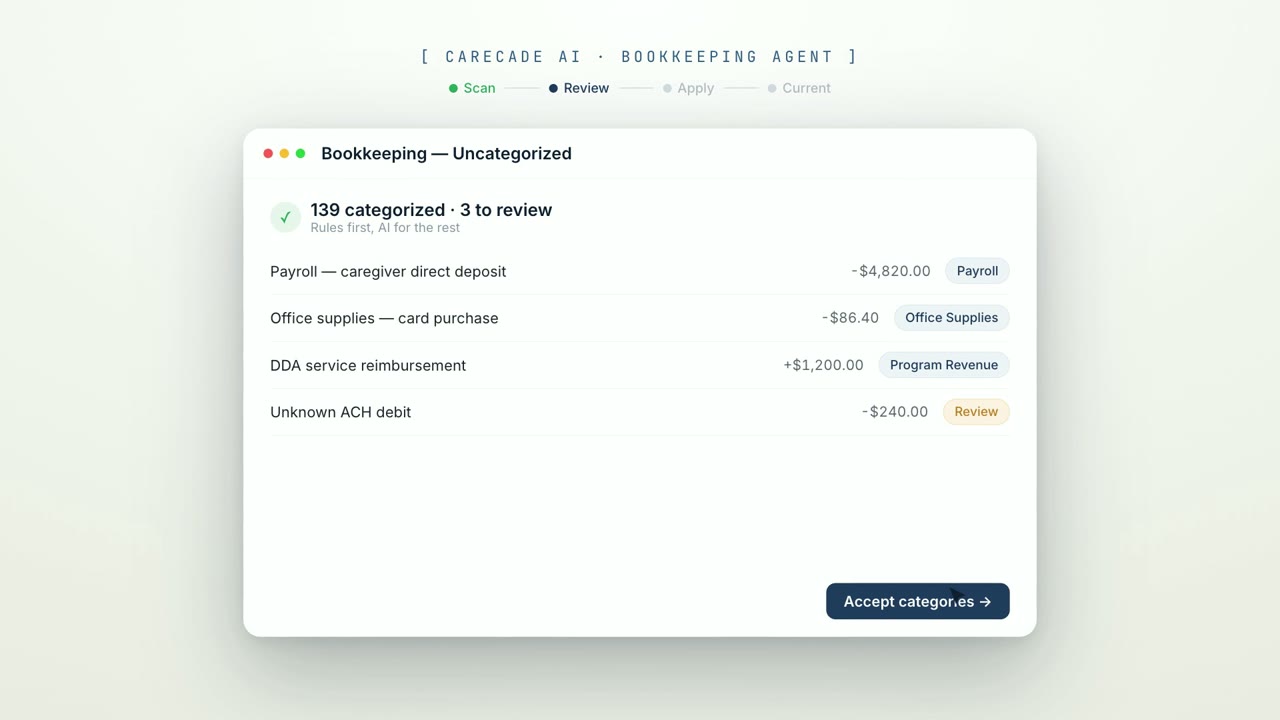The image size is (1280, 720).
Task: Open the Apply step
Action: click(688, 88)
